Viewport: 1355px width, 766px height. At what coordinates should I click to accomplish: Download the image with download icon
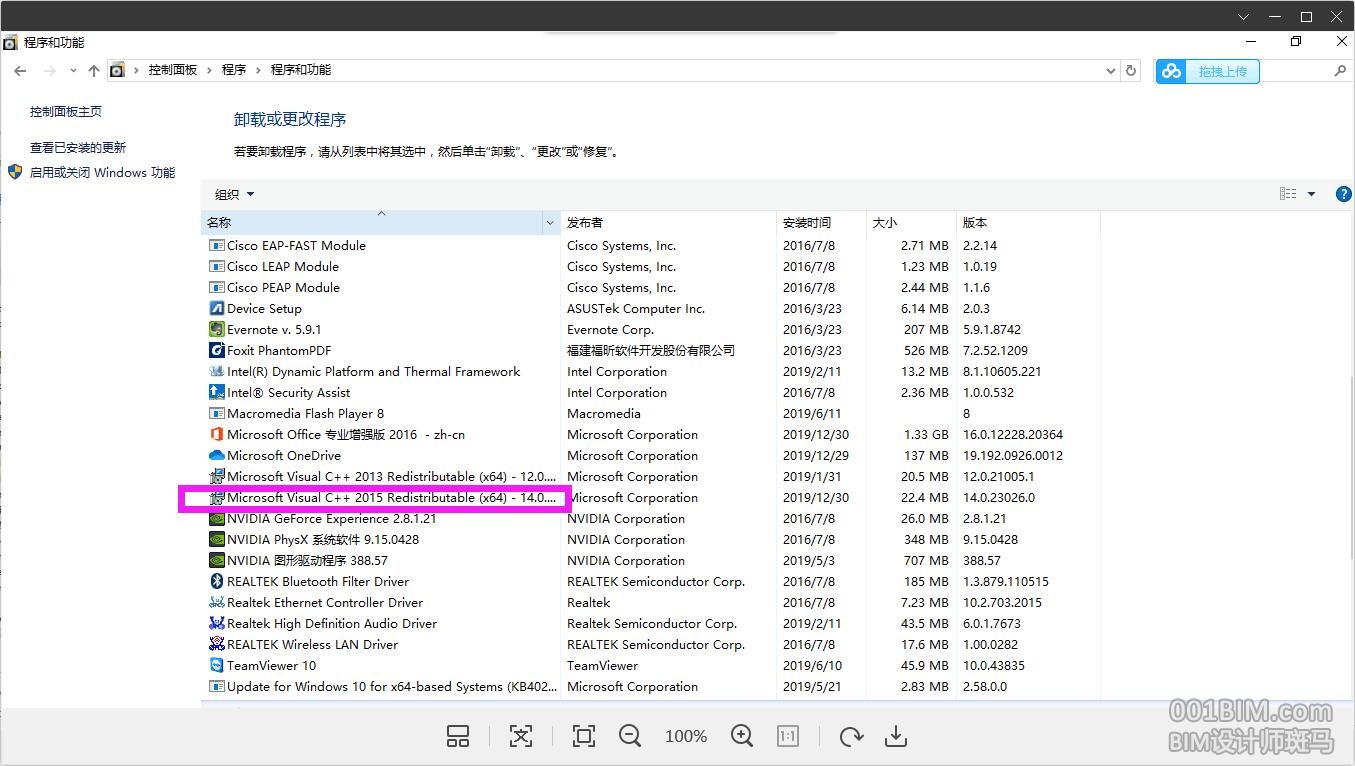[896, 737]
